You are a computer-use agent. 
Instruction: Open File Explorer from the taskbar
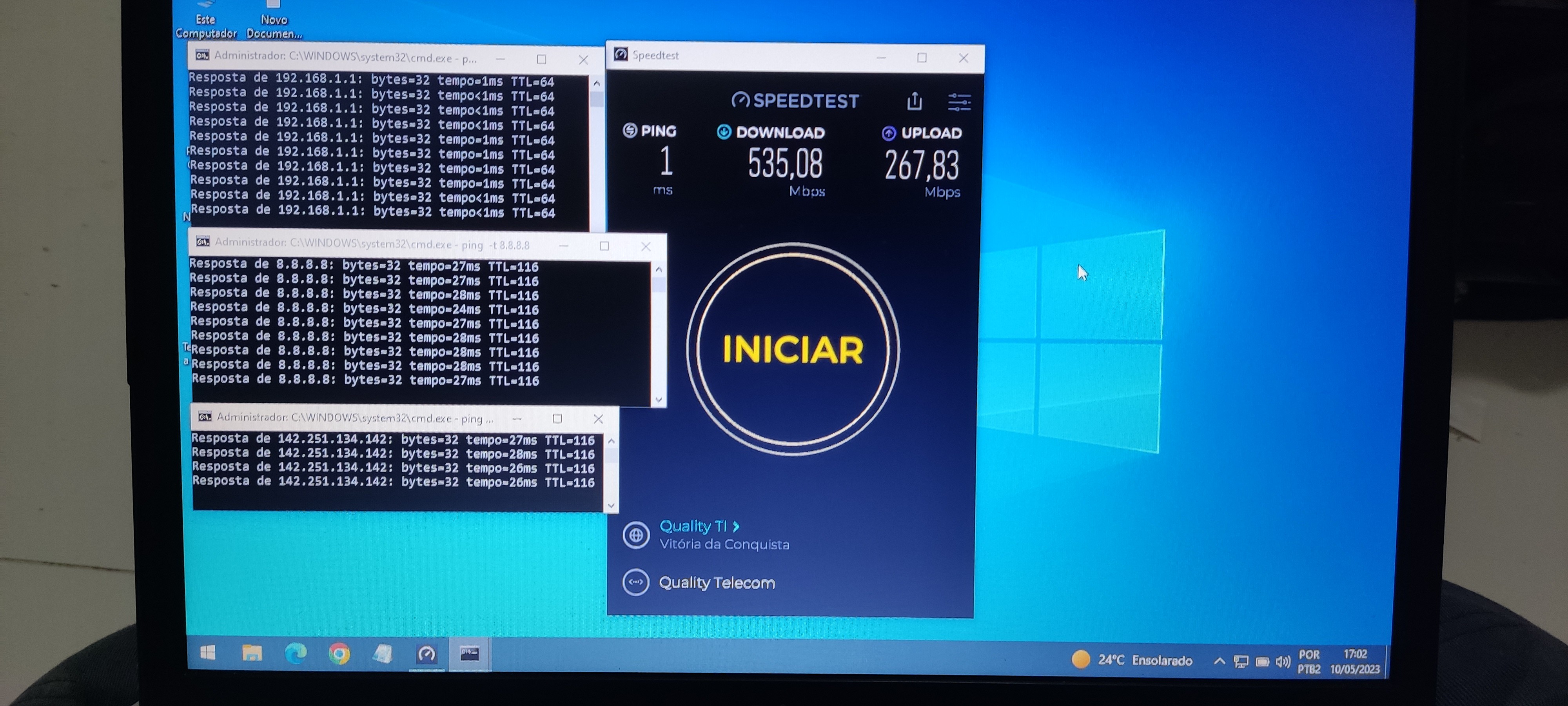[x=252, y=653]
